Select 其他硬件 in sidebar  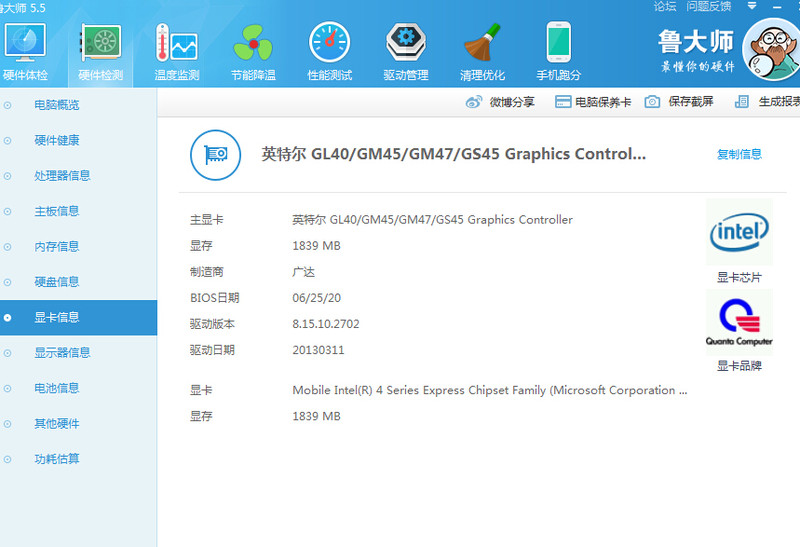78,424
